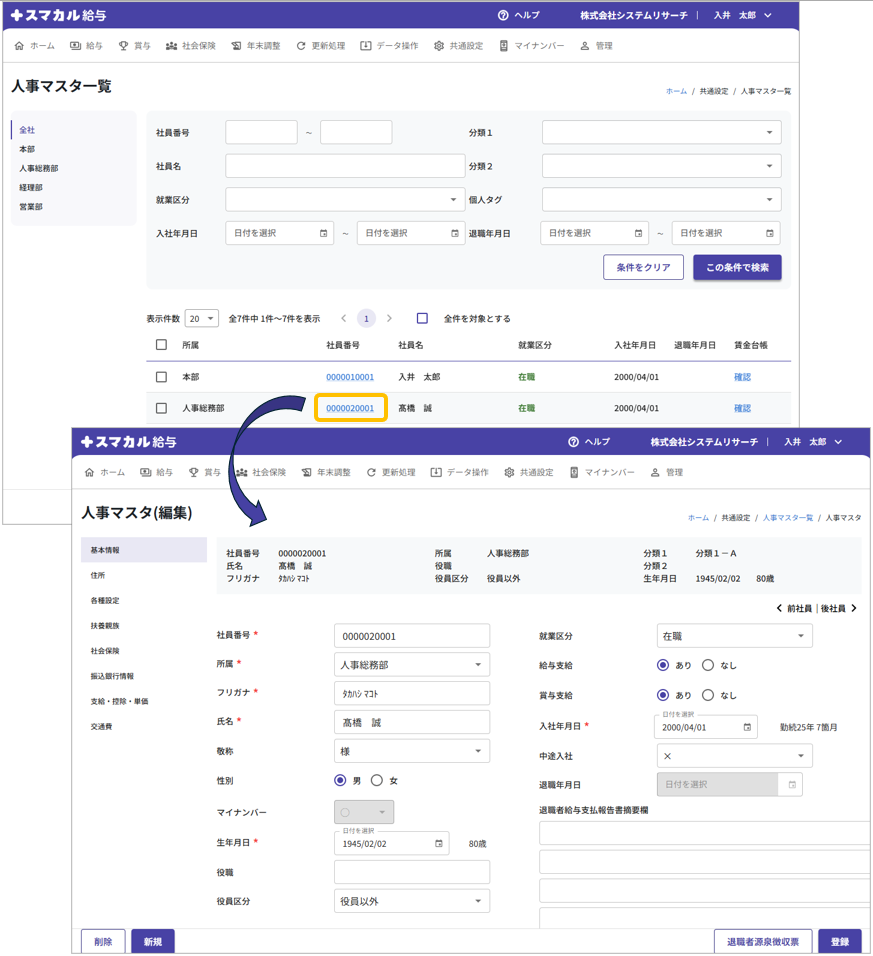873x956 pixels.
Task: Open the 扶養親族 section in the edit sidebar
Action: tap(105, 626)
